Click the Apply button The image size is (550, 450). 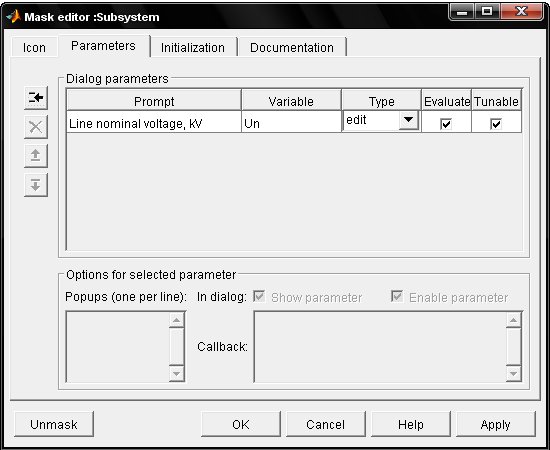496,424
